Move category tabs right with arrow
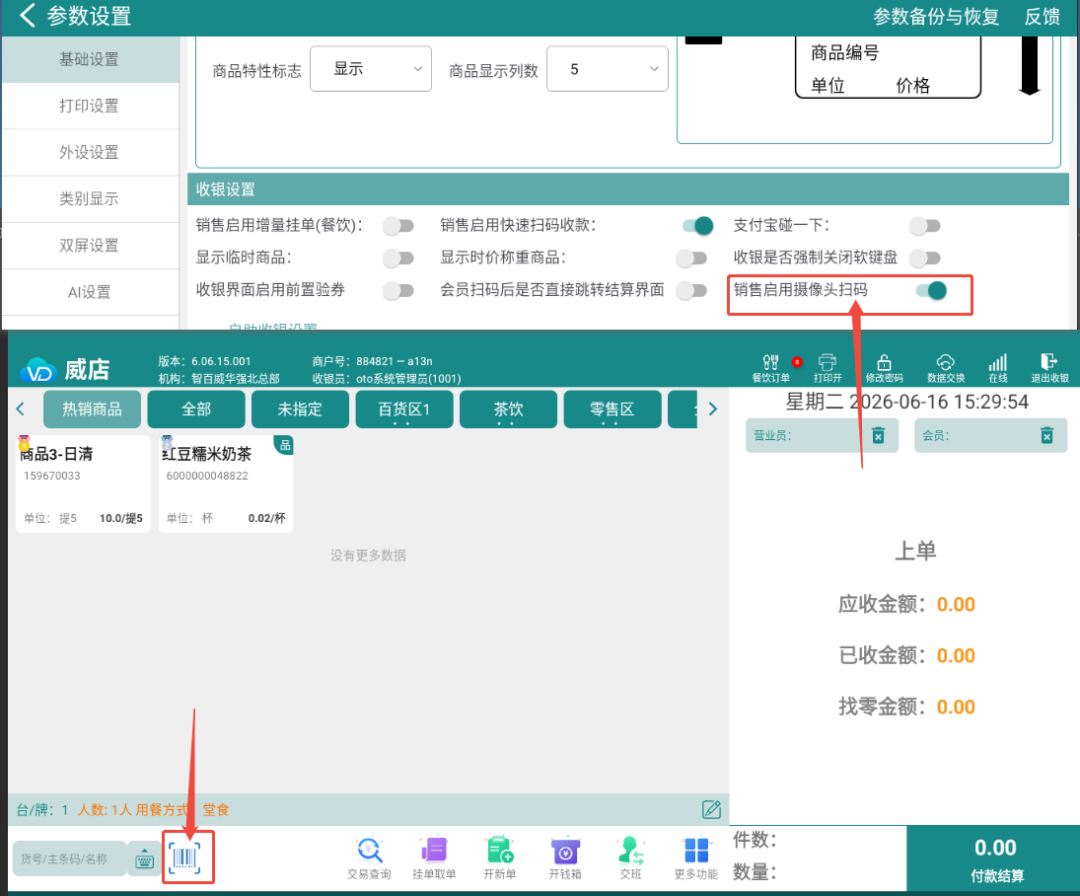The height and width of the screenshot is (896, 1080). point(713,409)
